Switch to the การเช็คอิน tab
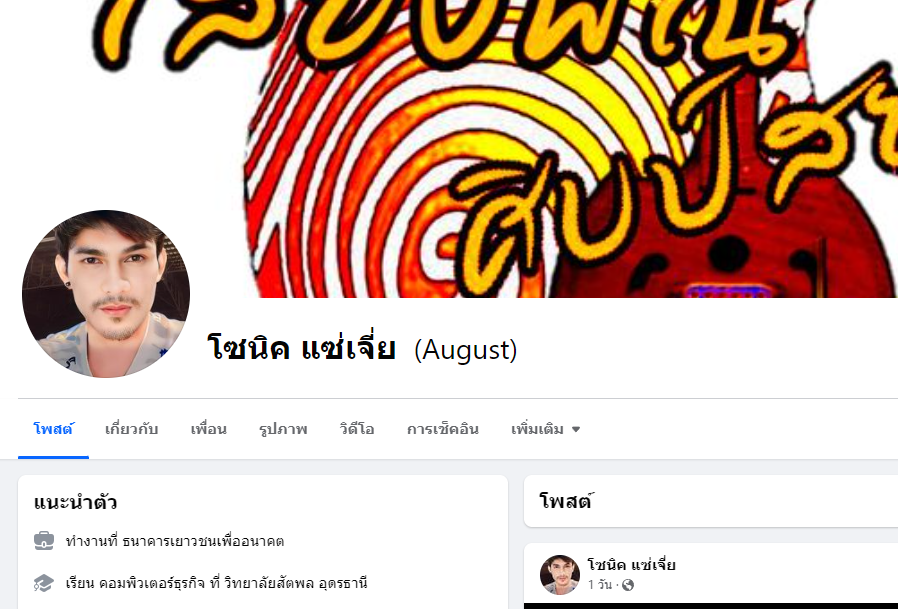Viewport: 898px width, 609px height. point(443,429)
